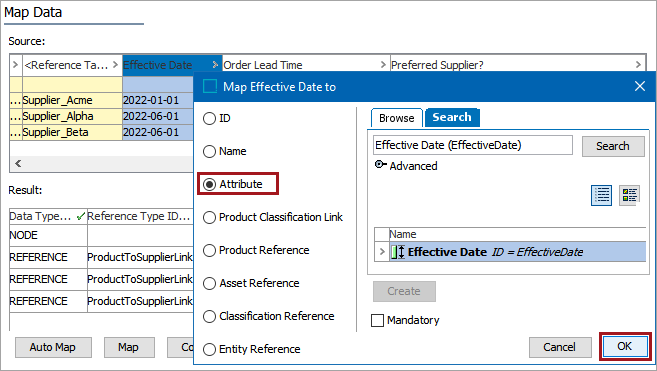The image size is (657, 371).
Task: Select the ID radio button
Action: pyautogui.click(x=209, y=118)
